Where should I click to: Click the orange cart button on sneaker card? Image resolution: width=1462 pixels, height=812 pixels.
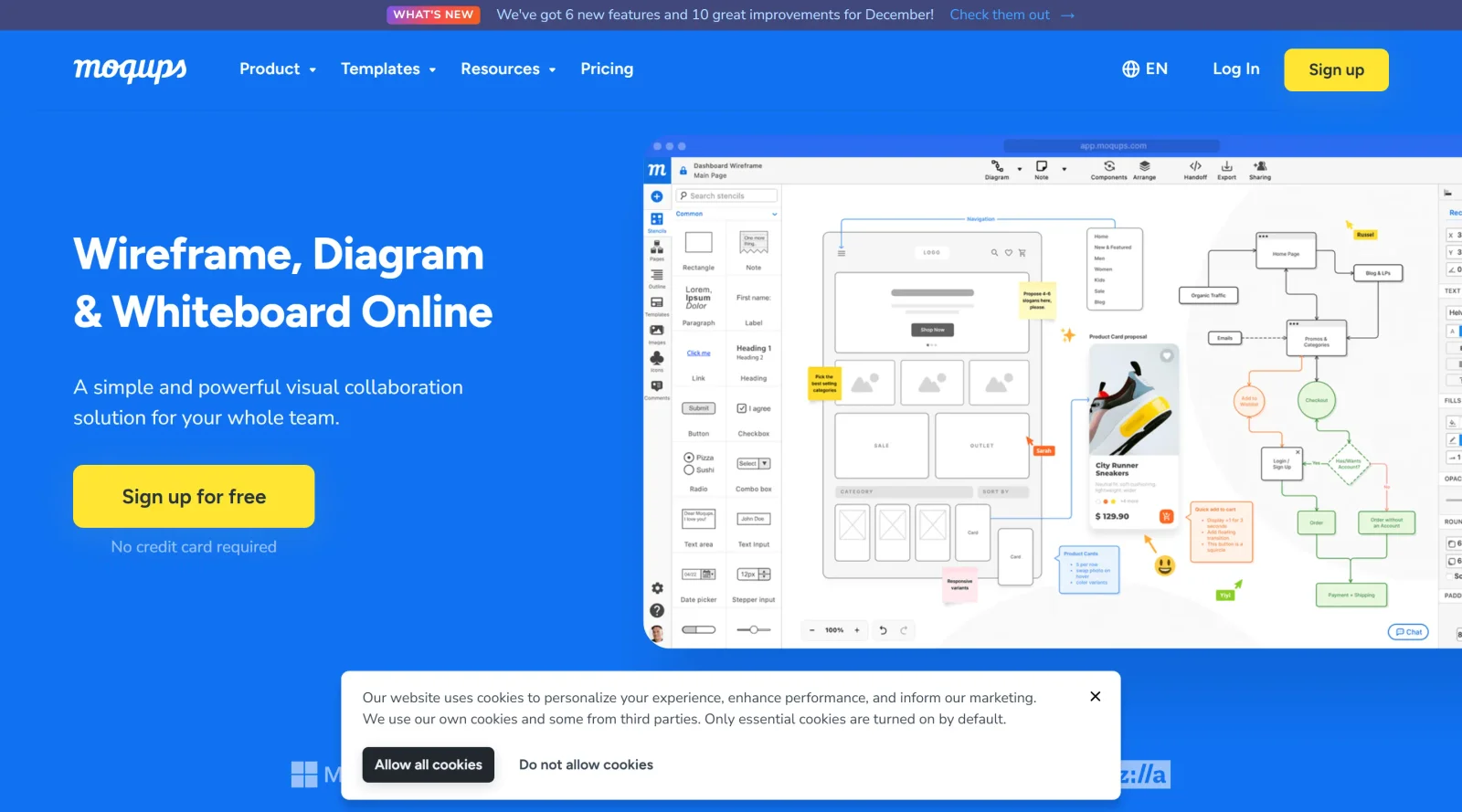1166,516
